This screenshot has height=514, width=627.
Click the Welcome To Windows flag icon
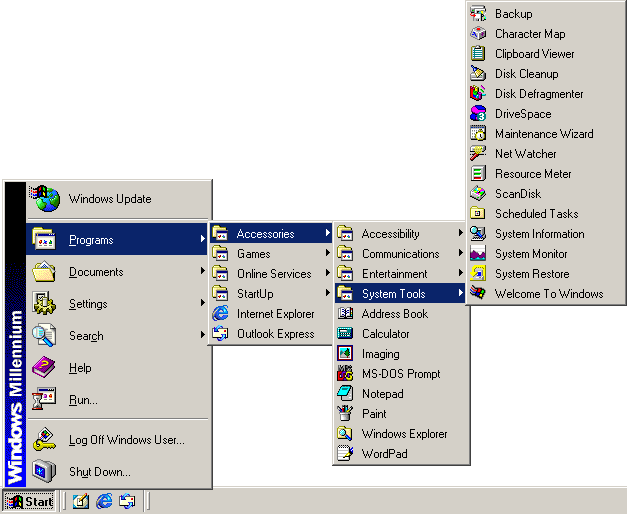point(478,294)
